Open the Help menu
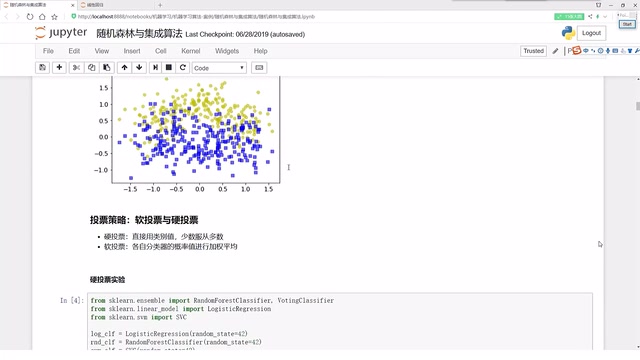The height and width of the screenshot is (360, 640). click(x=260, y=51)
